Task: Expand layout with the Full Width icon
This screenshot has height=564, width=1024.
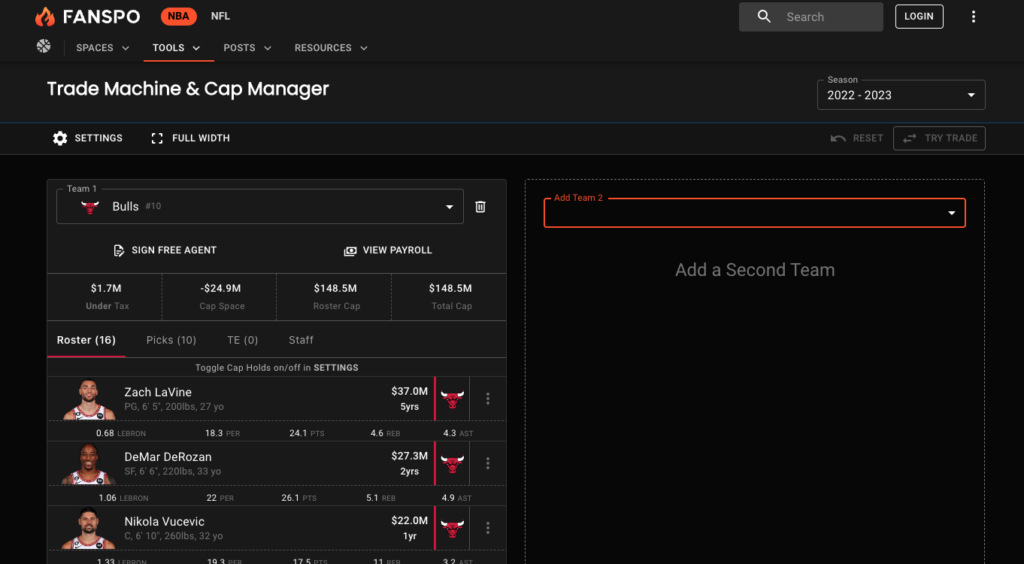Action: tap(157, 138)
